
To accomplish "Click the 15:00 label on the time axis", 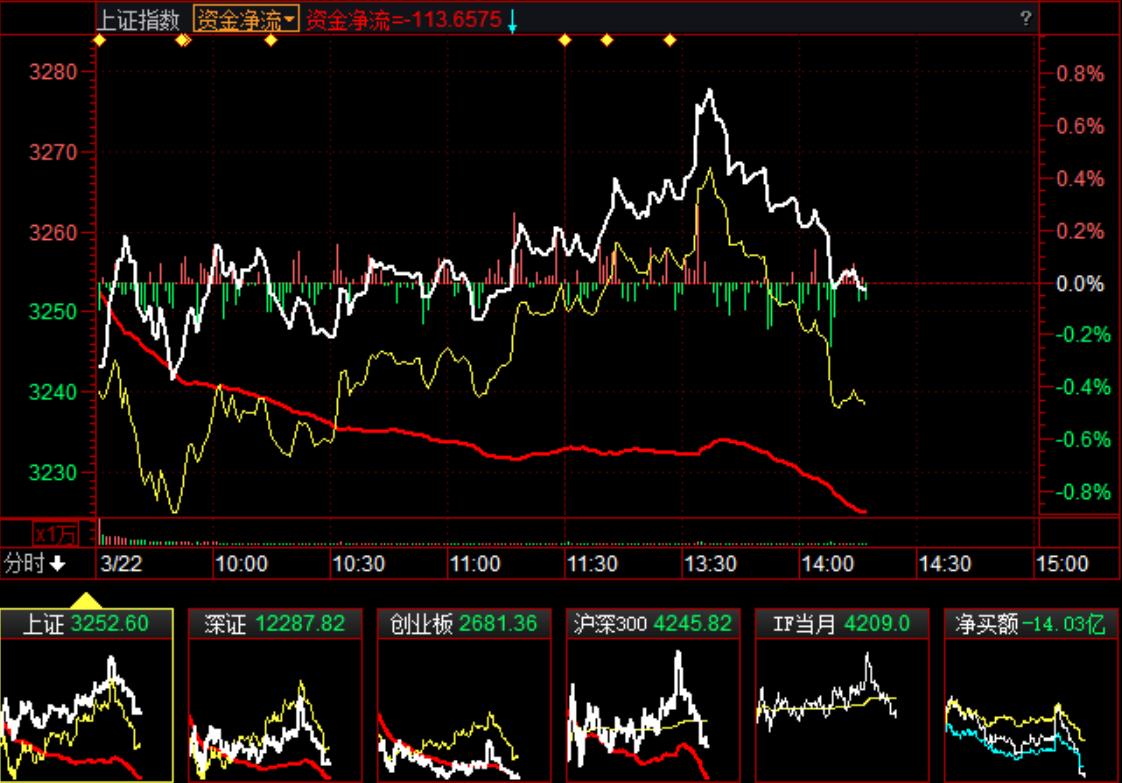I will (1061, 564).
